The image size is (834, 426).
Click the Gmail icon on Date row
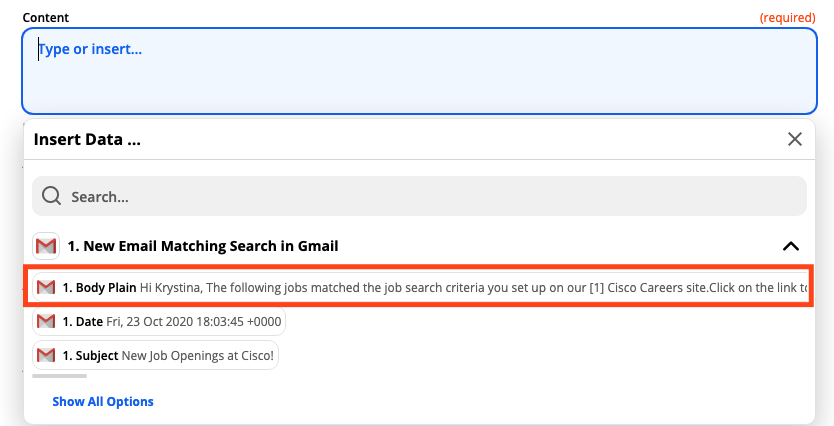pyautogui.click(x=46, y=321)
